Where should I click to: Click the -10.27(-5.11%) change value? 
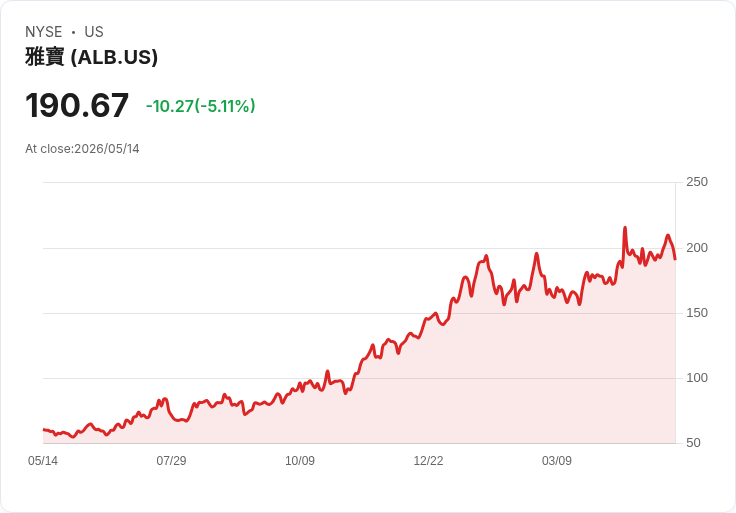tap(200, 106)
